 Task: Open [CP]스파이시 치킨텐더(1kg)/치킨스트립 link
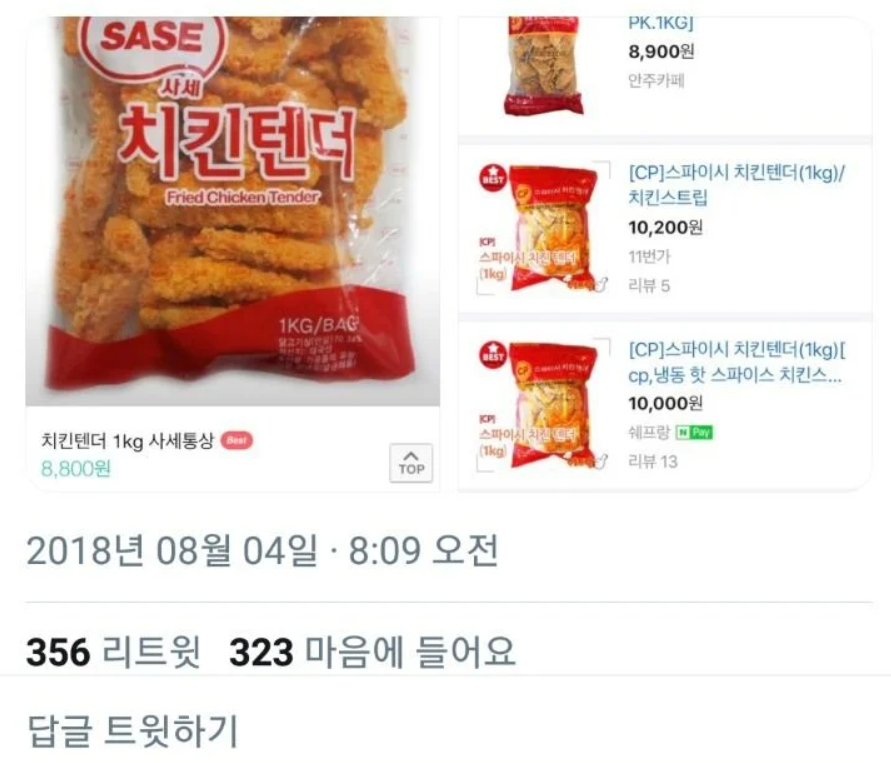click(736, 185)
